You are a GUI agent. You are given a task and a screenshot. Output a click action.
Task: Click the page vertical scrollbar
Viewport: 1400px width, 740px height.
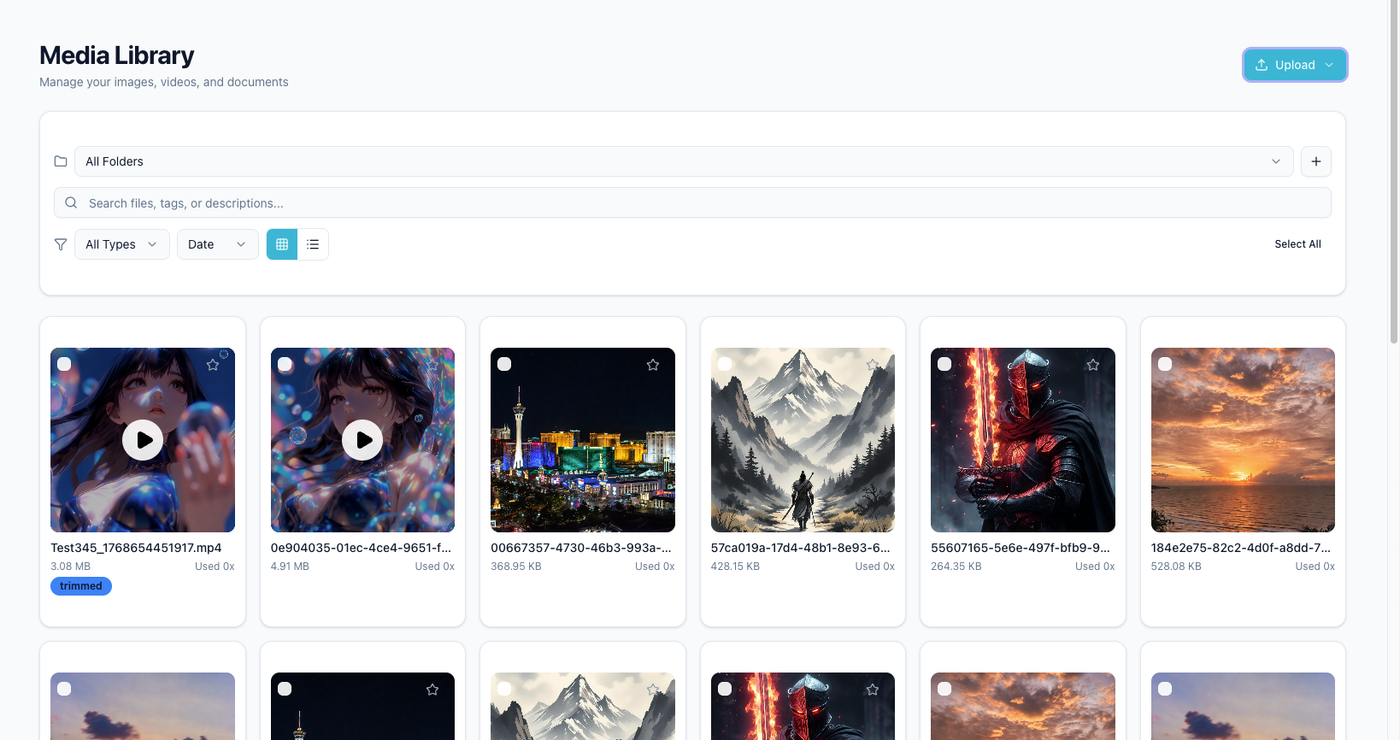[x=1393, y=170]
